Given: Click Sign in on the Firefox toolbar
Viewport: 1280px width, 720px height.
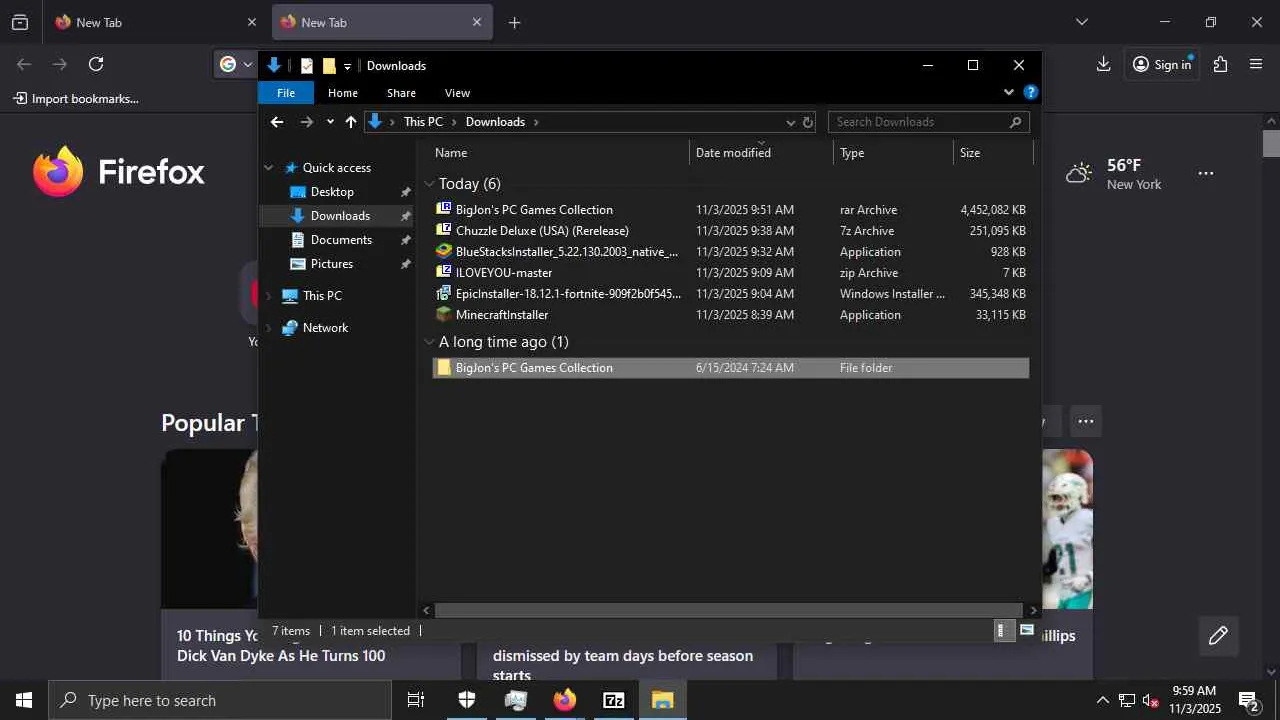Looking at the screenshot, I should click(x=1162, y=64).
